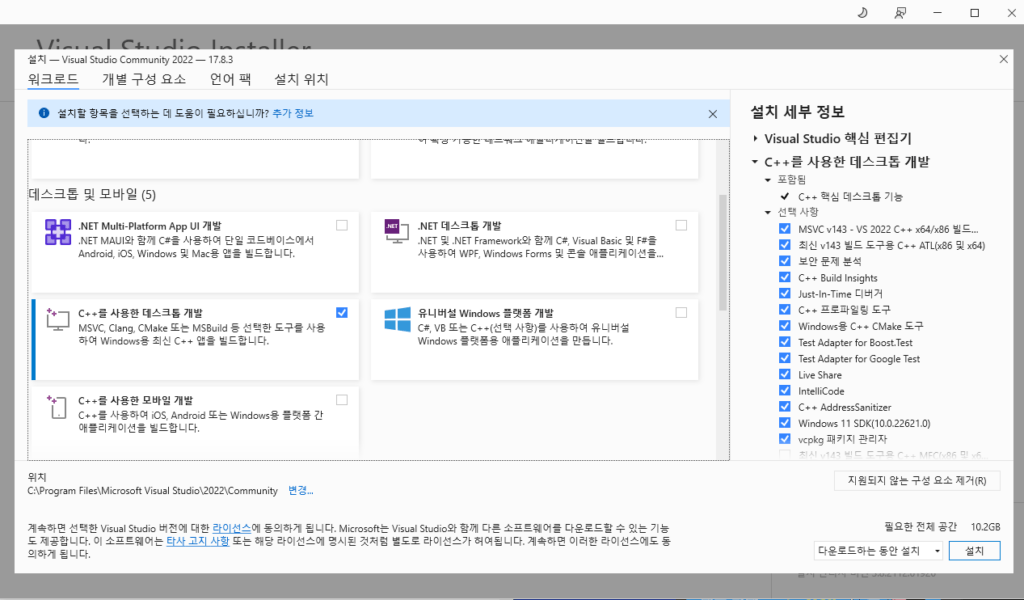Screen dimensions: 1024x600
Task: Click the install path C:\Program Files\Microsoft Visual Studio text
Action: 152,490
